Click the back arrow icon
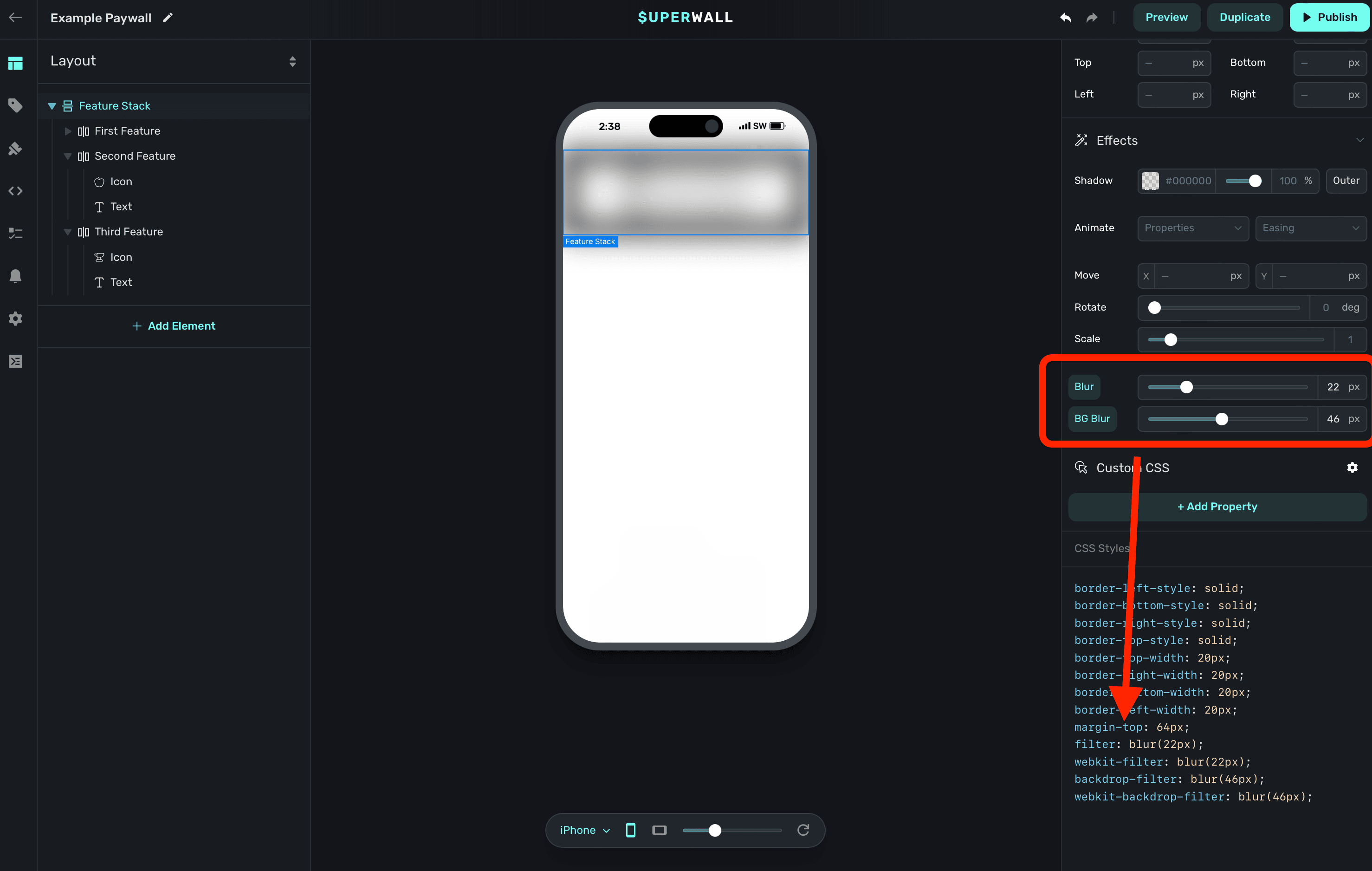The width and height of the screenshot is (1372, 871). pos(15,17)
